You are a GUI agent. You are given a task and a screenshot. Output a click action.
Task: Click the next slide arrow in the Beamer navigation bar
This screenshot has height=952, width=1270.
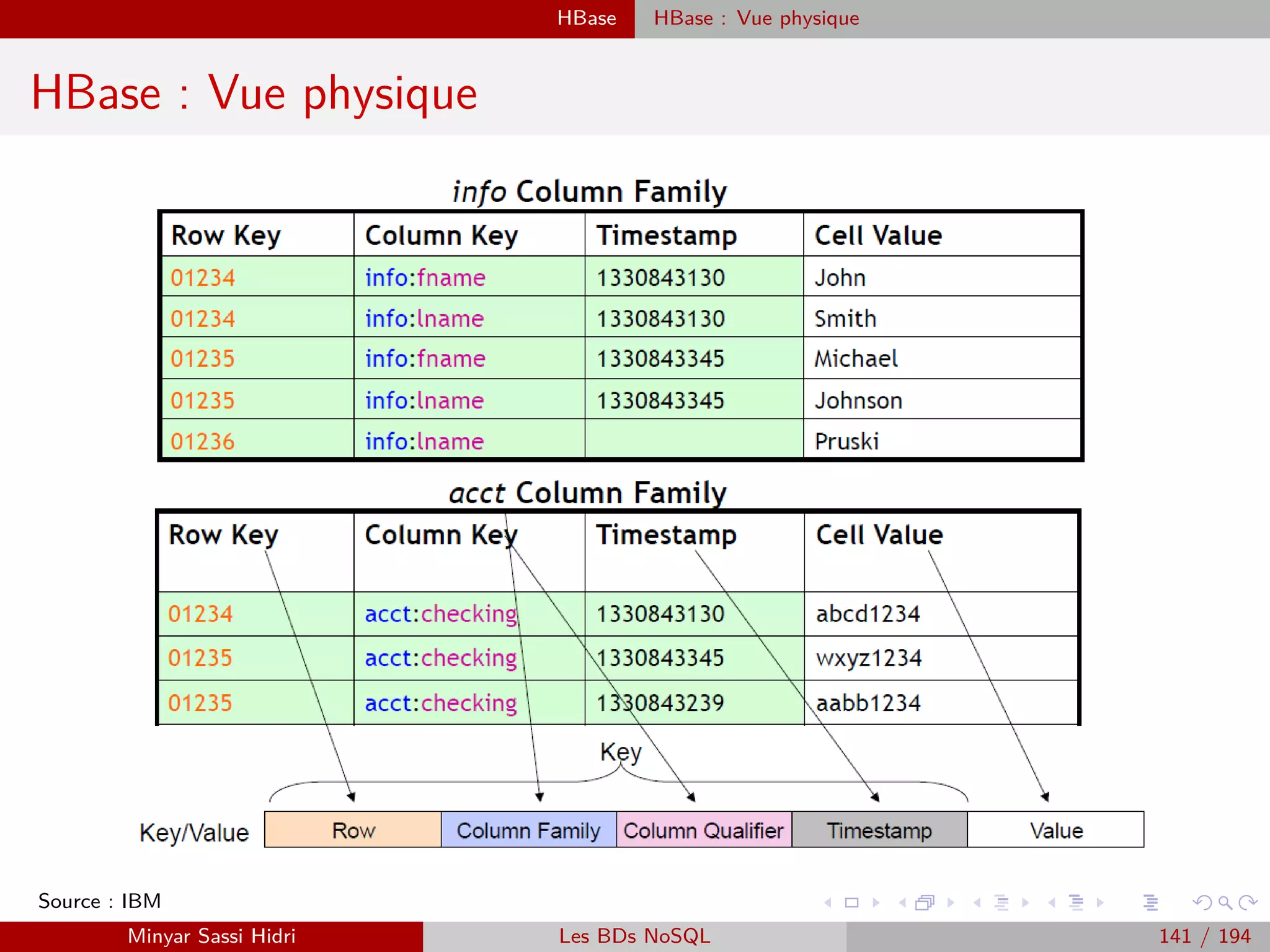pyautogui.click(x=876, y=902)
